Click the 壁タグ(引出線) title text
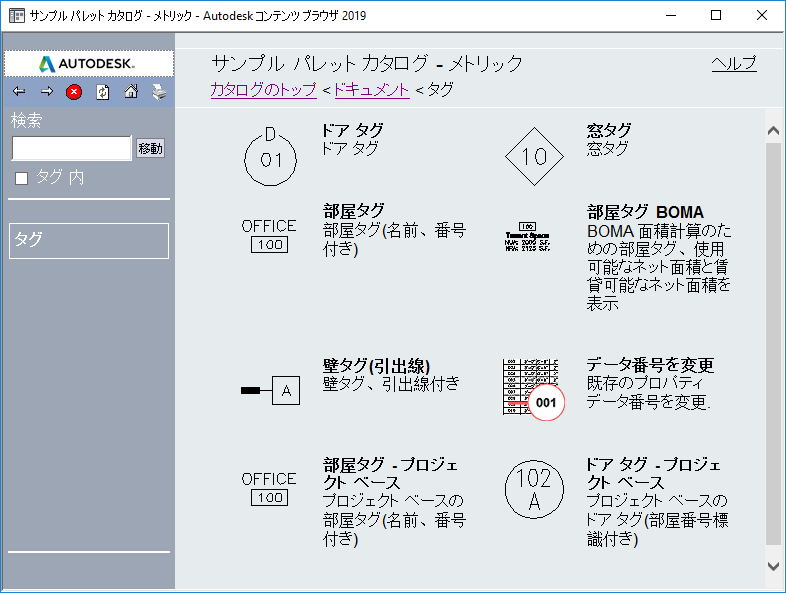Image resolution: width=786 pixels, height=593 pixels. [x=376, y=366]
